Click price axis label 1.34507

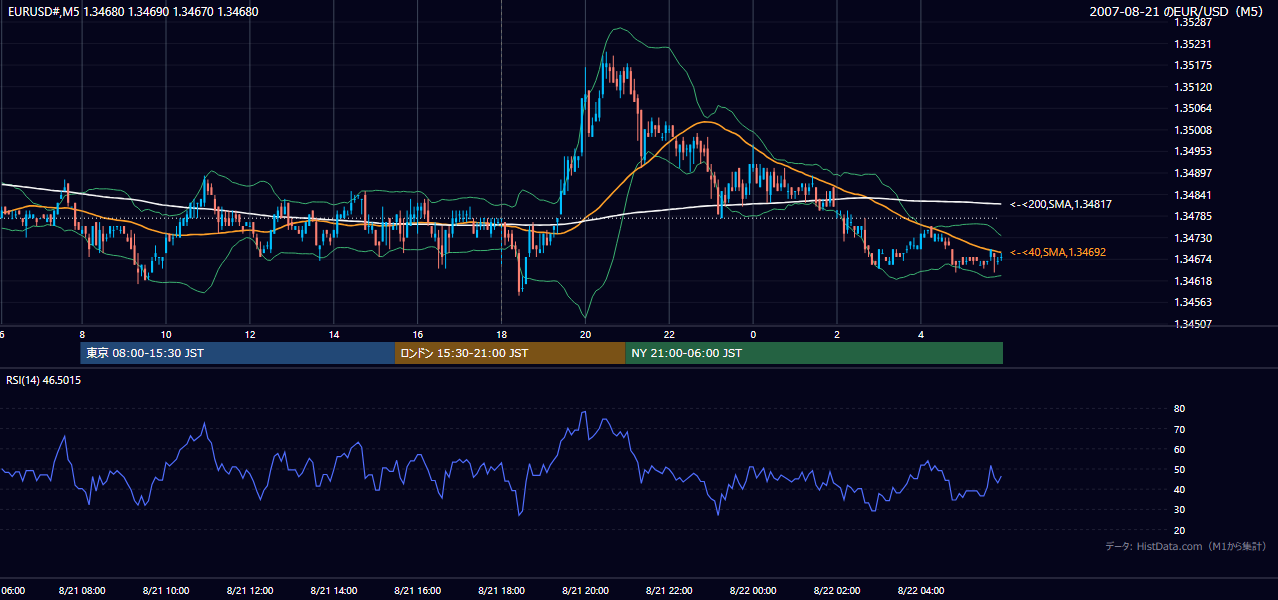click(1194, 324)
